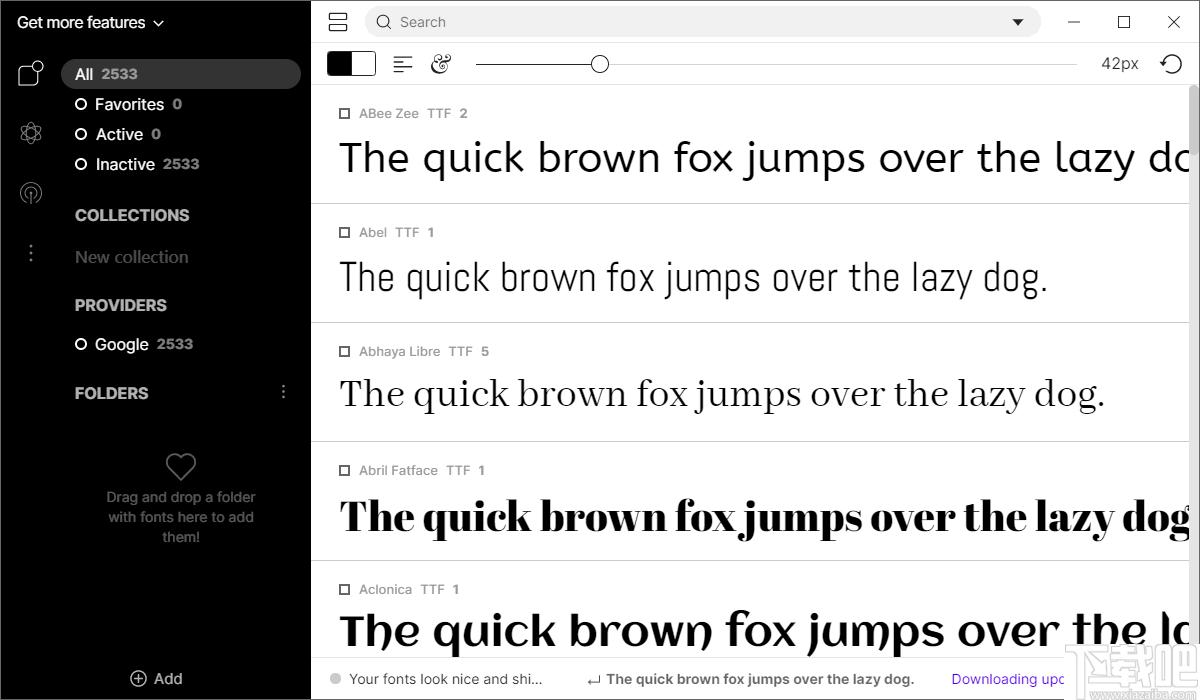1200x700 pixels.
Task: Click the 'ABee Zee' font name label
Action: click(x=389, y=114)
